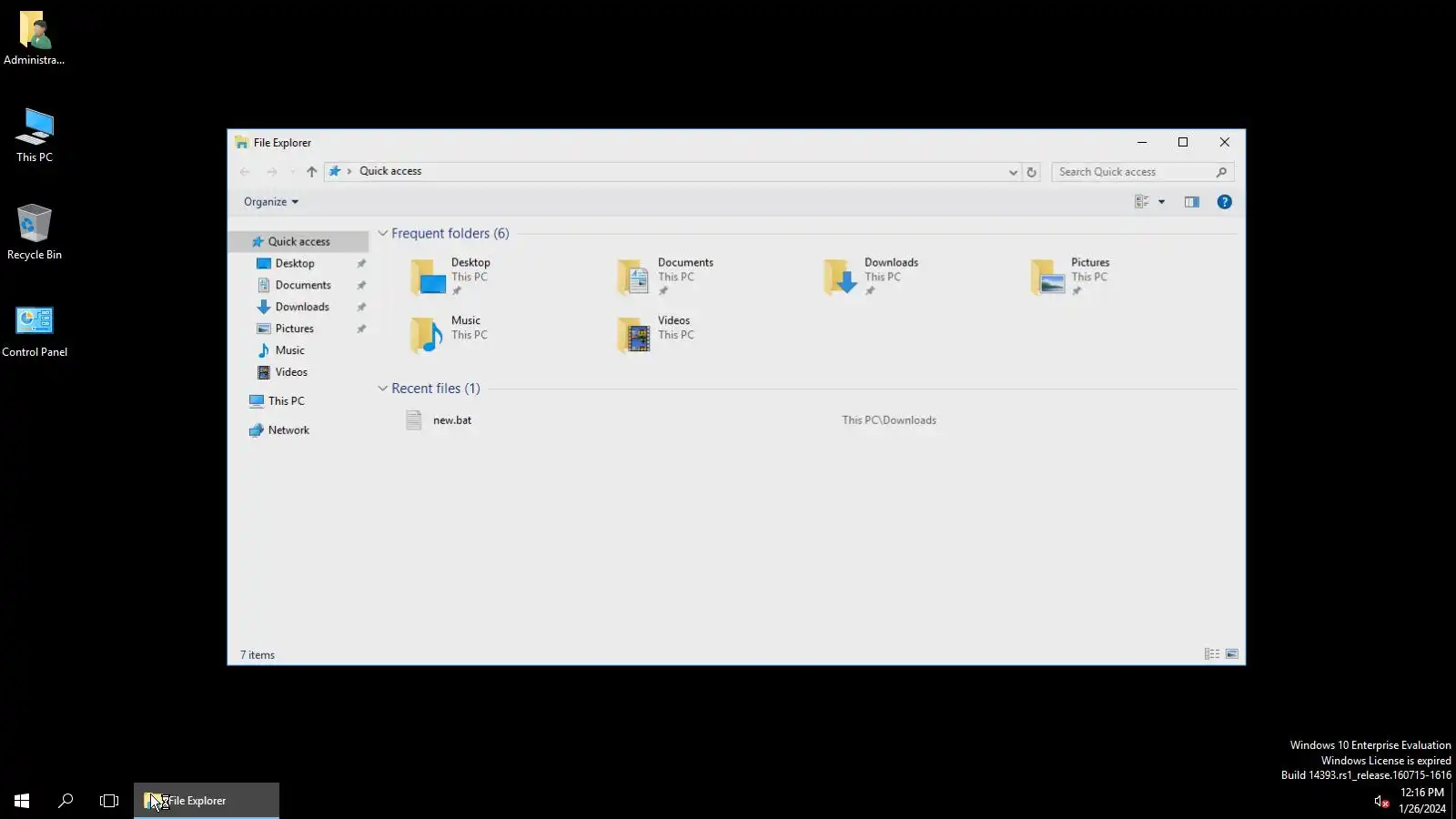The width and height of the screenshot is (1456, 819).
Task: Select the Desktop frequent folder tile
Action: point(450,277)
